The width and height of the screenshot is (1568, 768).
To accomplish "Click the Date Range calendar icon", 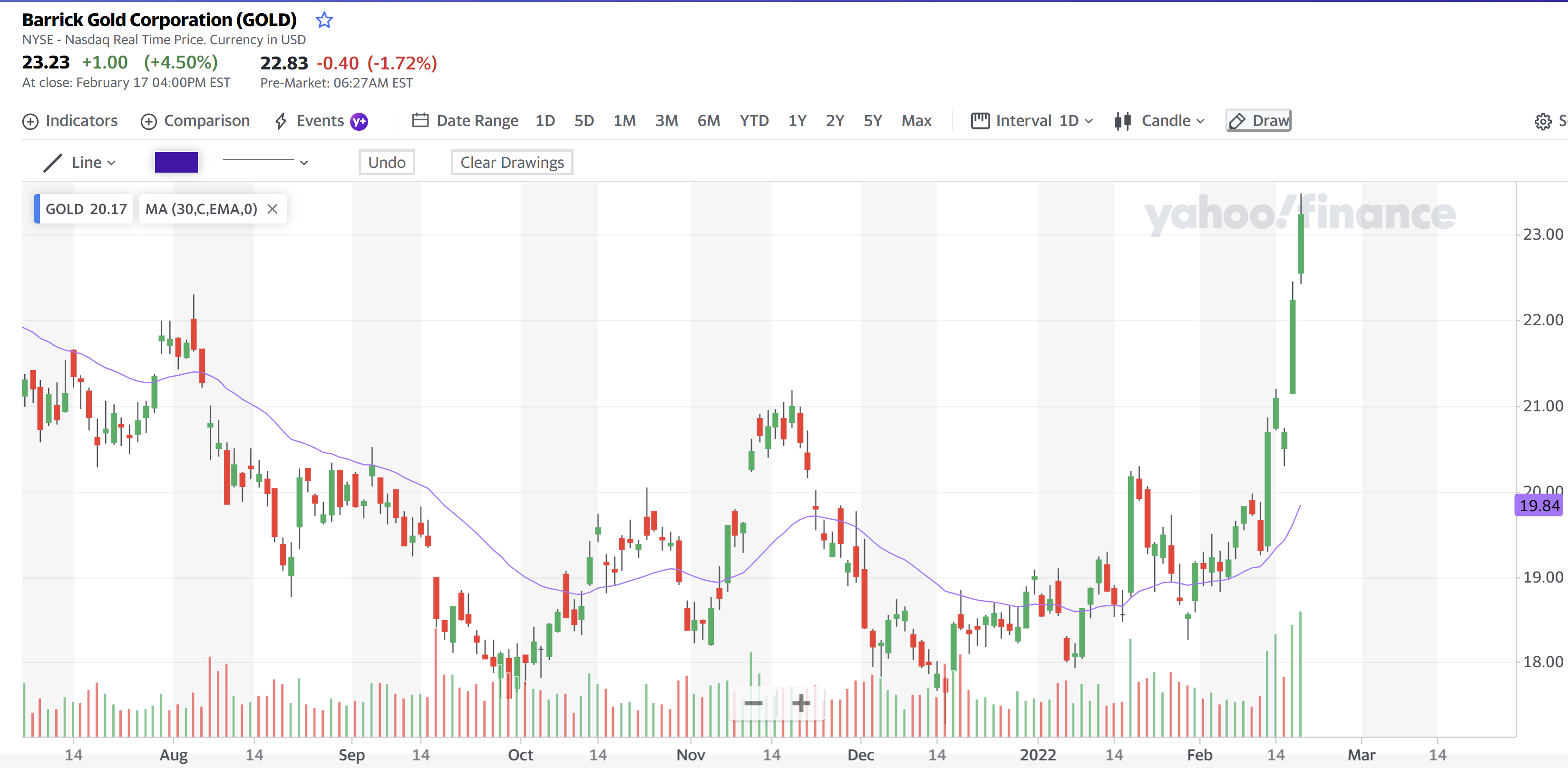I will (x=420, y=120).
